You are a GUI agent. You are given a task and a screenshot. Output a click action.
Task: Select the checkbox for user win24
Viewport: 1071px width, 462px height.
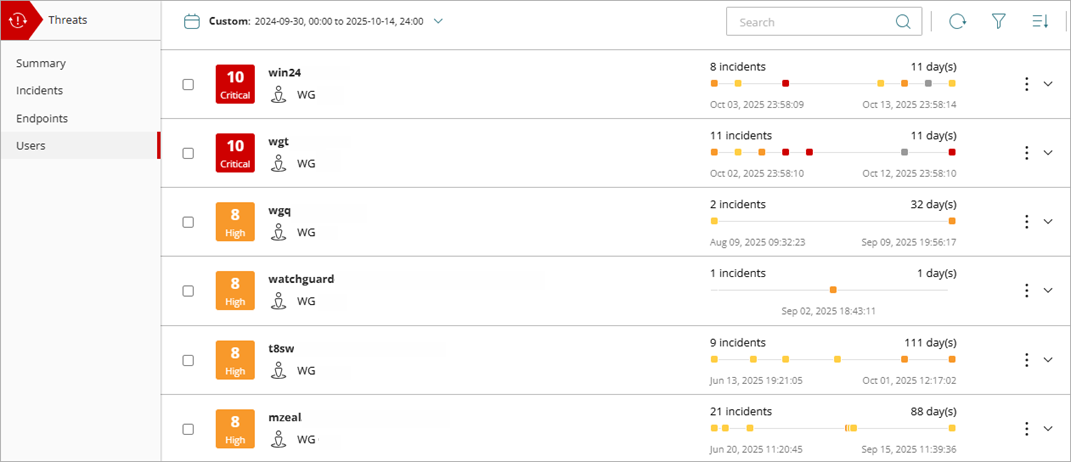(x=188, y=84)
